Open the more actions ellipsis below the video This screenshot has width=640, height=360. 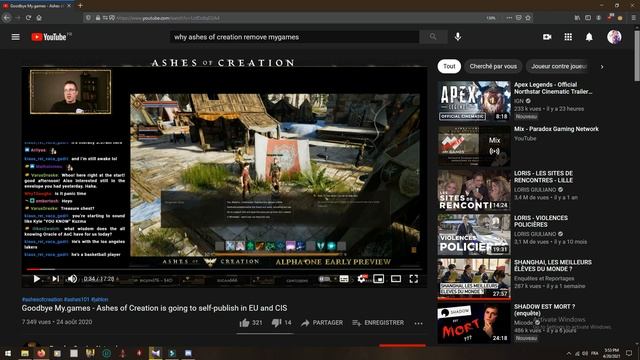[x=418, y=323]
